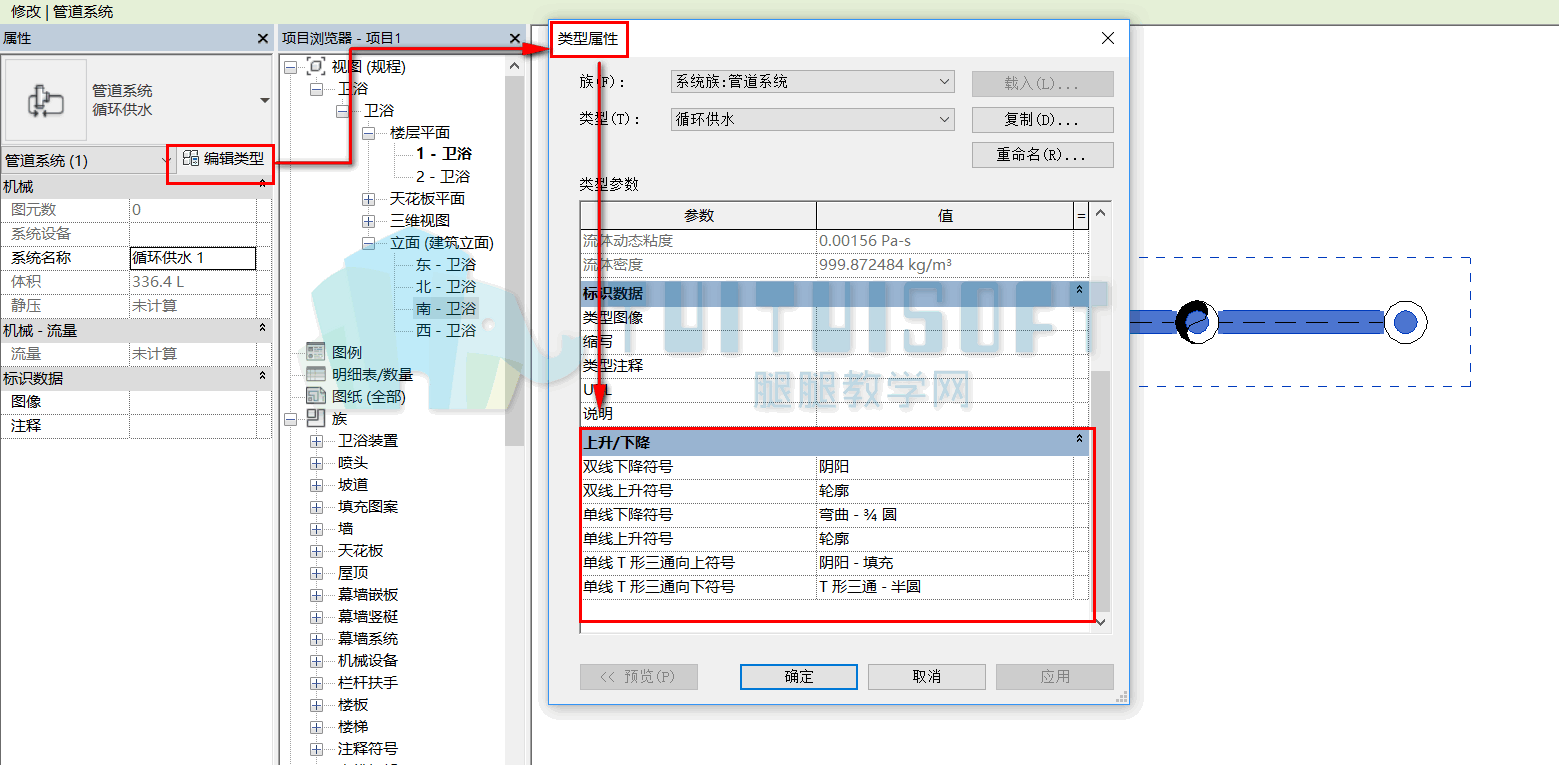The image size is (1559, 765).
Task: Select the 南 - 卫浴 elevation view
Action: click(x=445, y=309)
